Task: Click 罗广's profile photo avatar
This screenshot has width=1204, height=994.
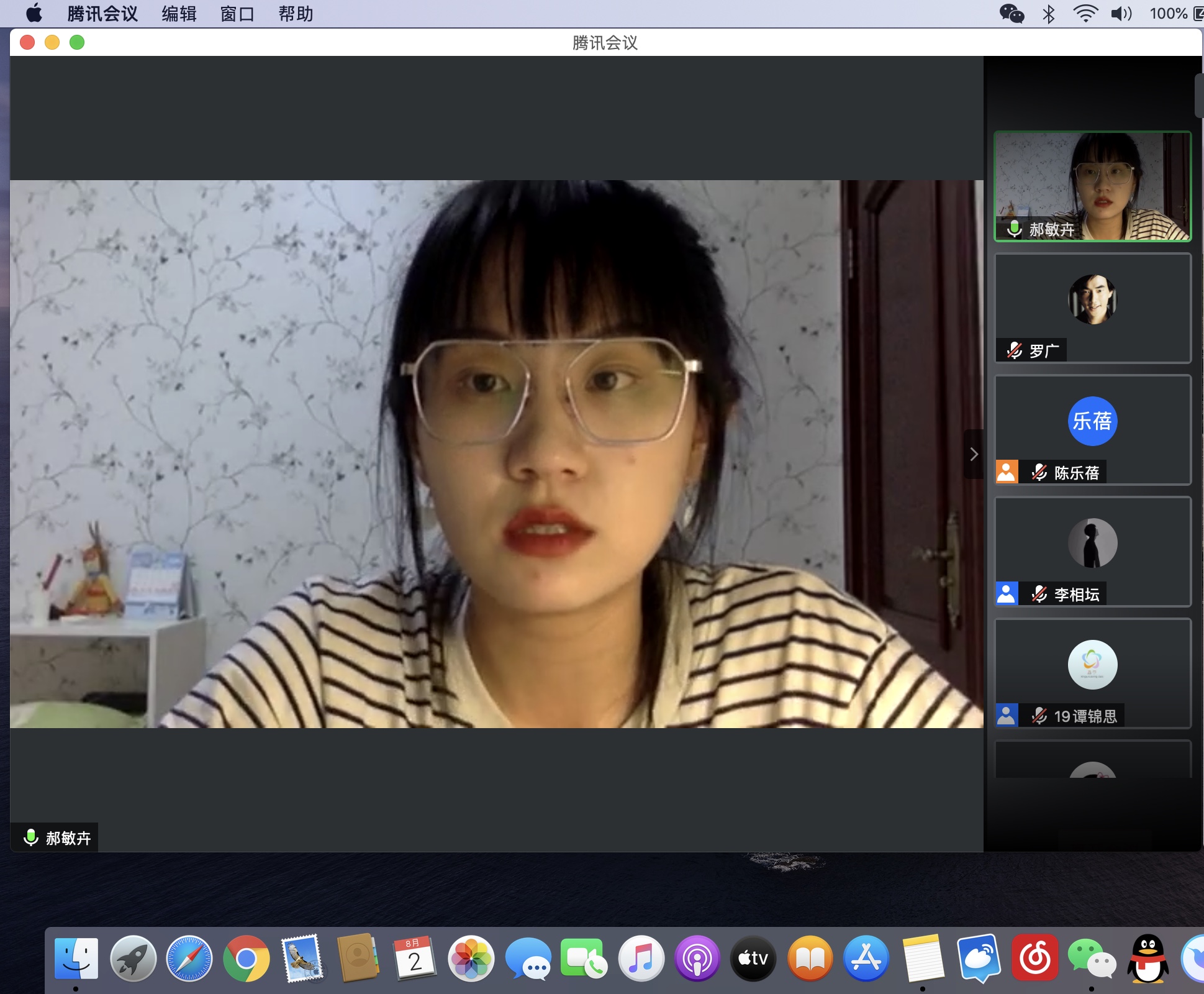Action: pyautogui.click(x=1093, y=299)
